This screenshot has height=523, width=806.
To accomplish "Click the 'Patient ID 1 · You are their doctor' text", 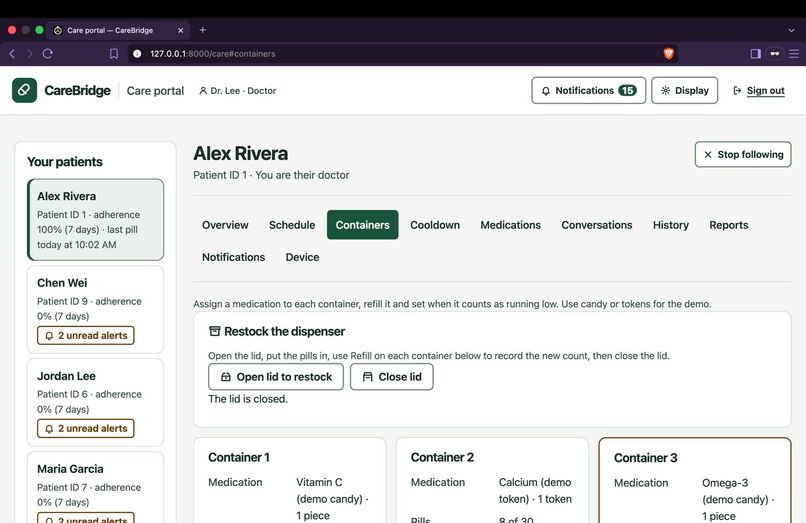I will 271,175.
